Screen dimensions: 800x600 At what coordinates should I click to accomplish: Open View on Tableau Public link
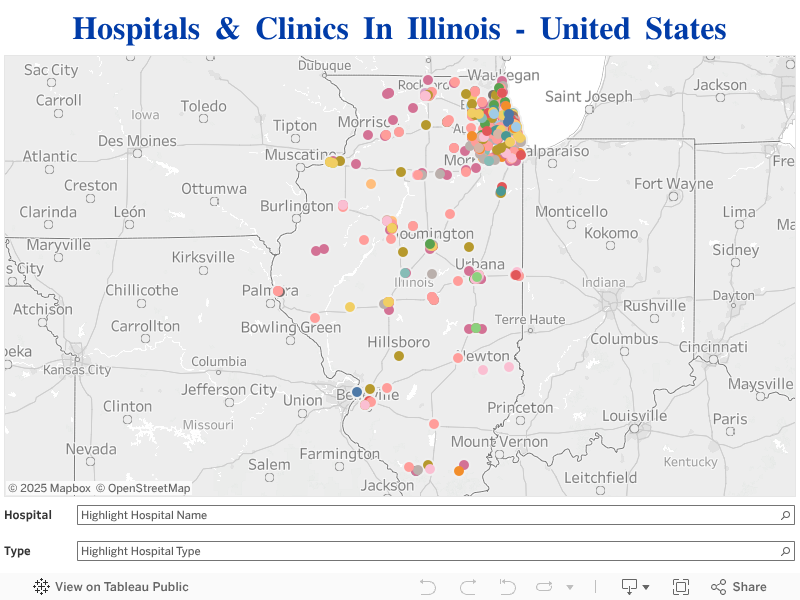pos(111,587)
